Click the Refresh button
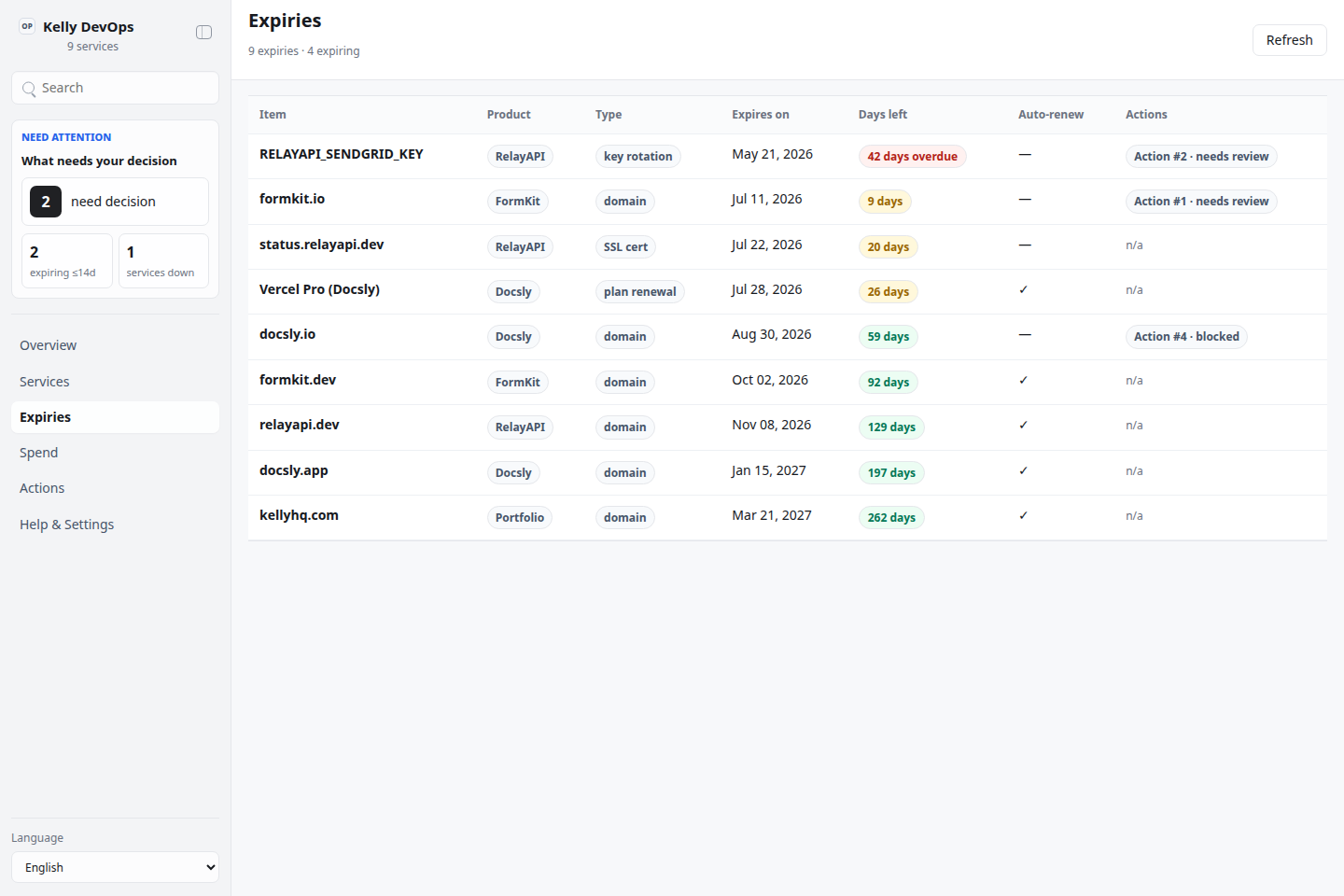Viewport: 1344px width, 896px height. pos(1289,40)
